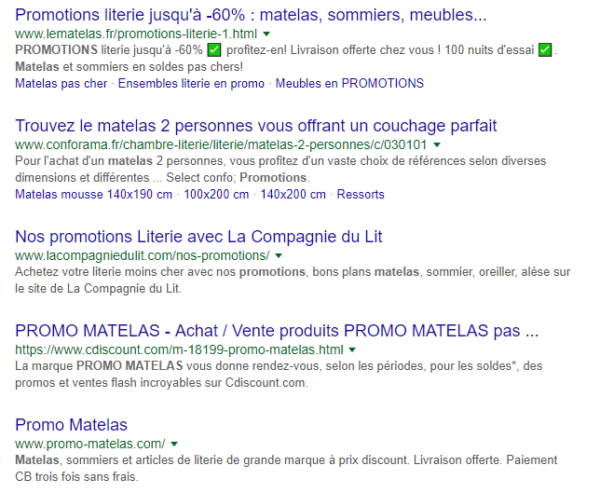Click the www.promo-matelas.com/ URL text
The width and height of the screenshot is (600, 493).
(x=90, y=444)
